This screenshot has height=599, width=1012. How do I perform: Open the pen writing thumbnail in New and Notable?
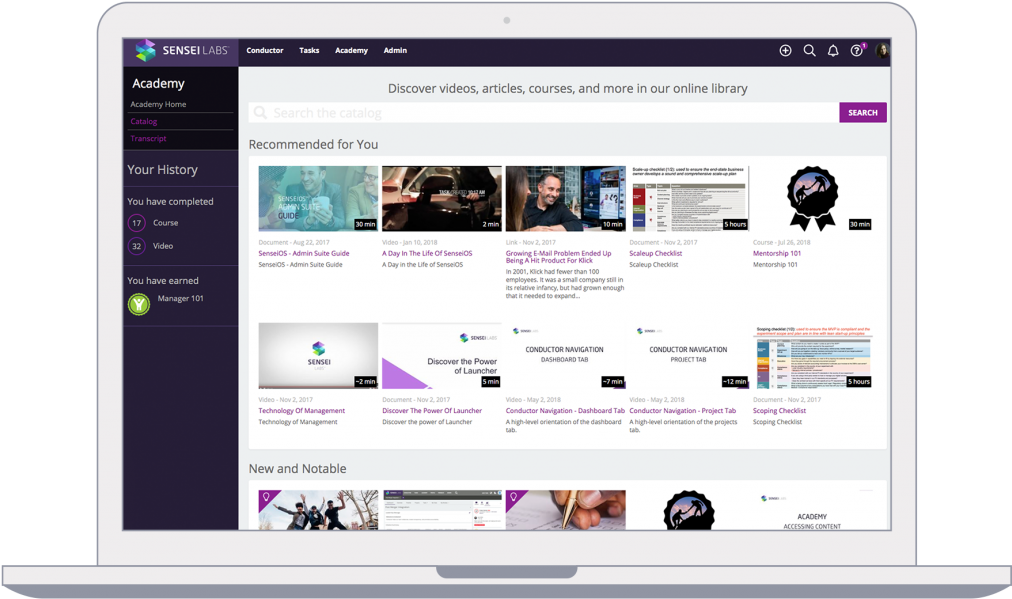[565, 510]
